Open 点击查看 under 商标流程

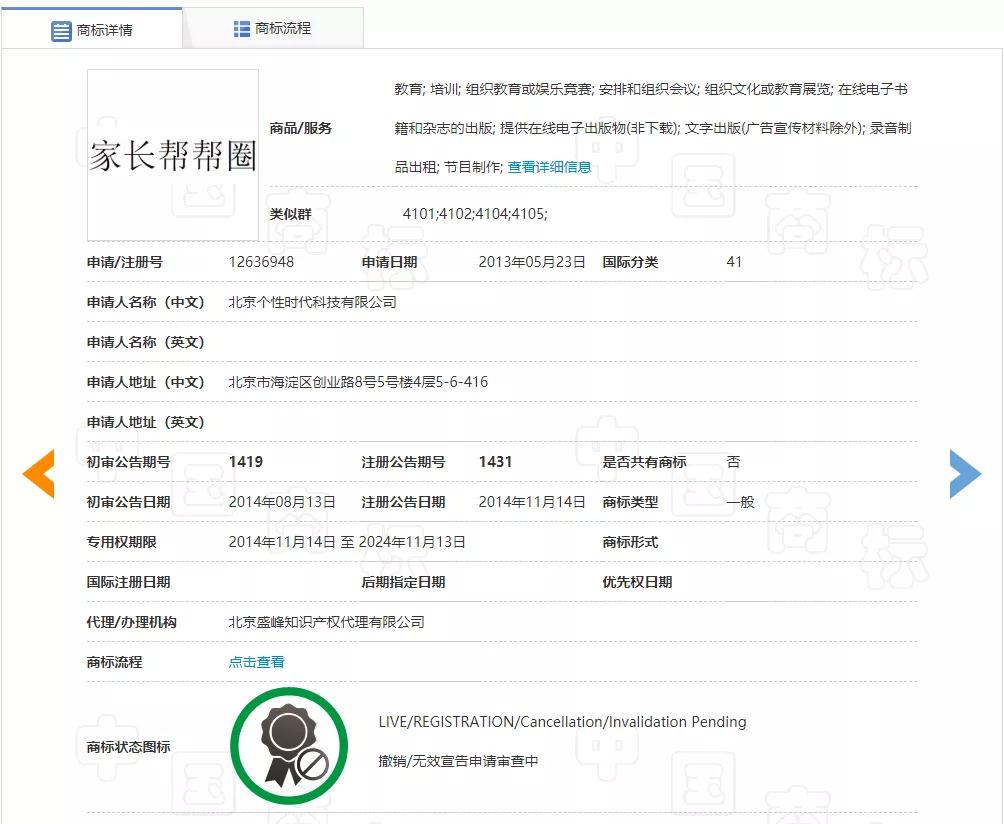pyautogui.click(x=256, y=662)
